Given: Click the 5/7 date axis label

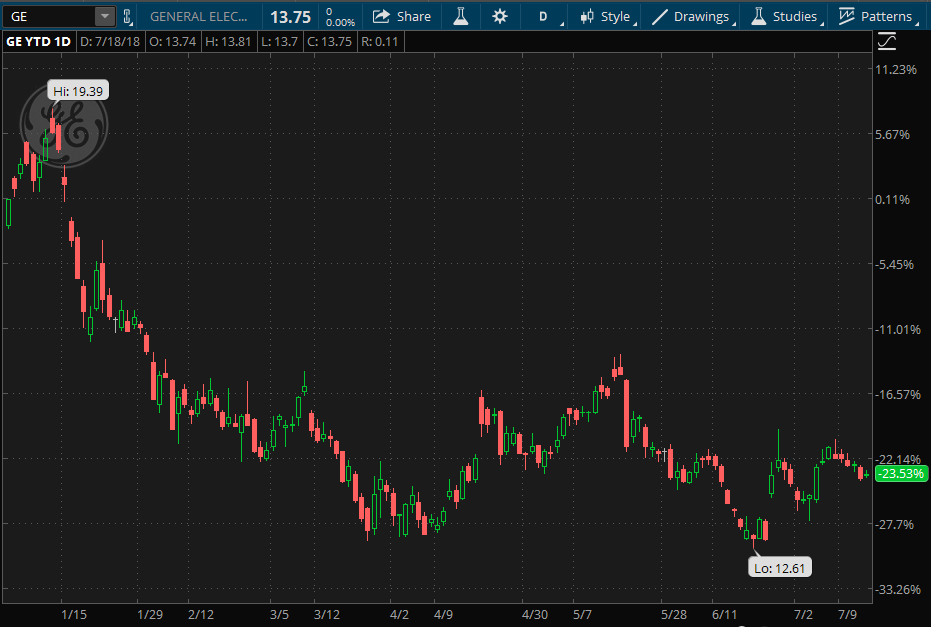Looking at the screenshot, I should coord(582,615).
